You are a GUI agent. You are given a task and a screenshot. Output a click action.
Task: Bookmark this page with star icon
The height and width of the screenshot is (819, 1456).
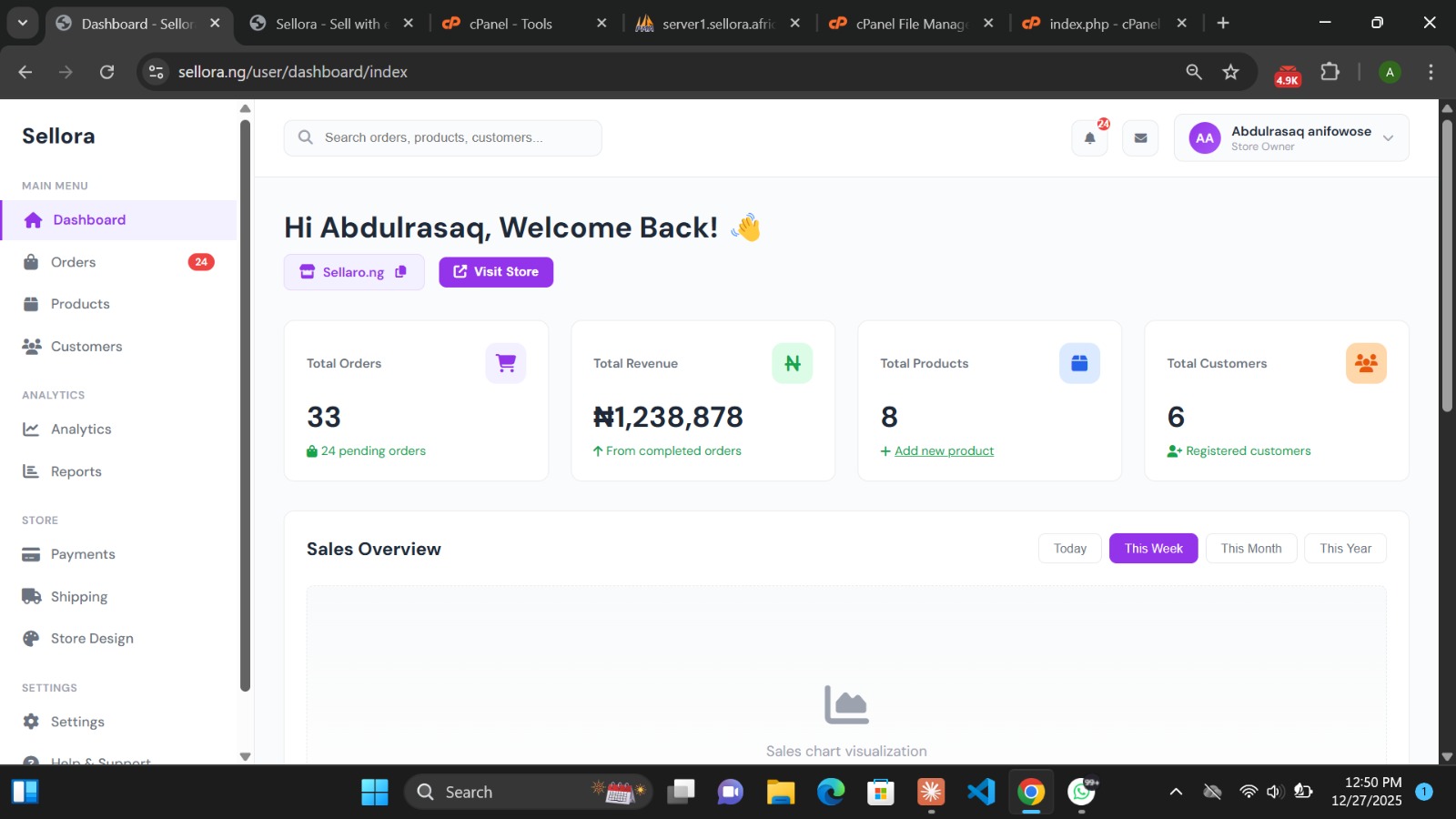coord(1230,72)
